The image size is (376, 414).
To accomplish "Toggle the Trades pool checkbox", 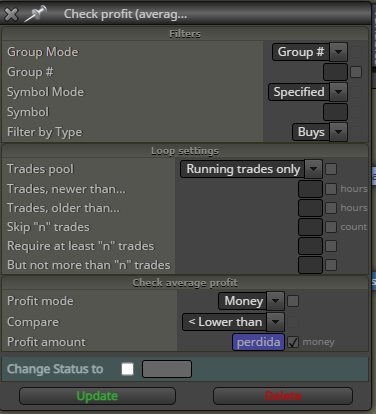I will click(331, 169).
